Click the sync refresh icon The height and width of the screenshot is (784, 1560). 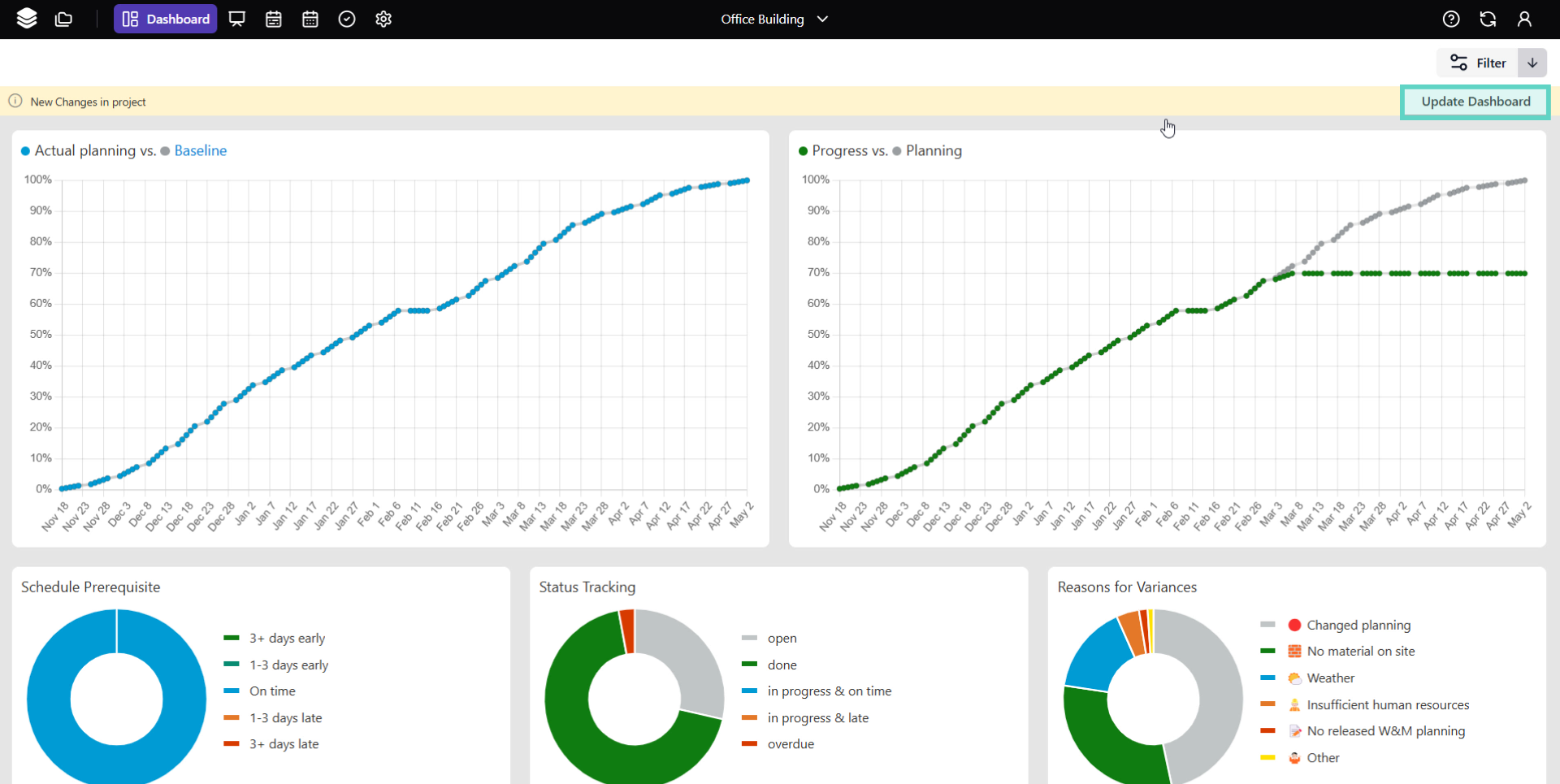pyautogui.click(x=1488, y=19)
